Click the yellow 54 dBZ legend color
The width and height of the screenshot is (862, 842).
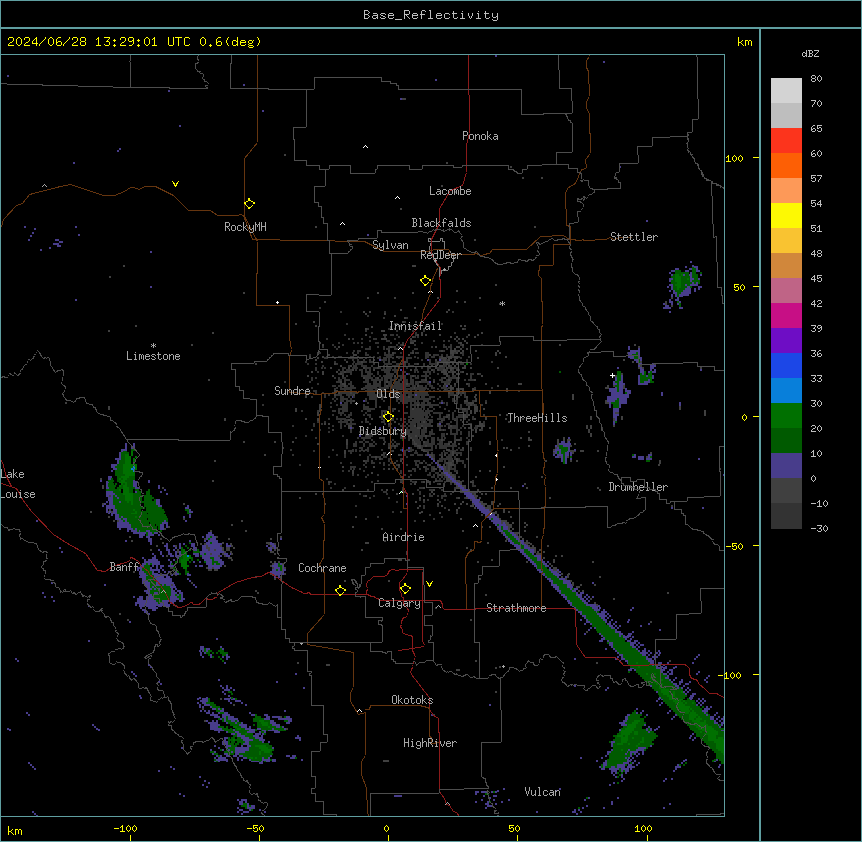pyautogui.click(x=786, y=216)
